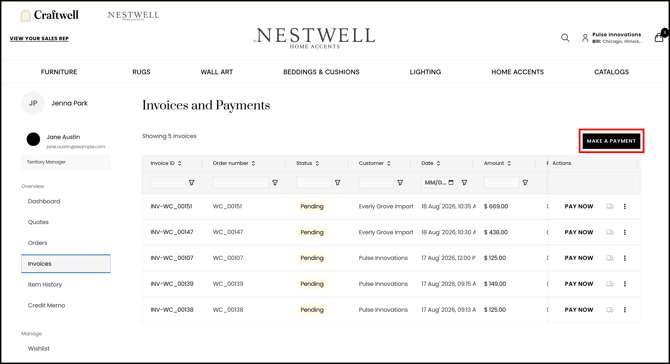
Task: Click Pay Now for INV-WC_00138
Action: tap(579, 310)
